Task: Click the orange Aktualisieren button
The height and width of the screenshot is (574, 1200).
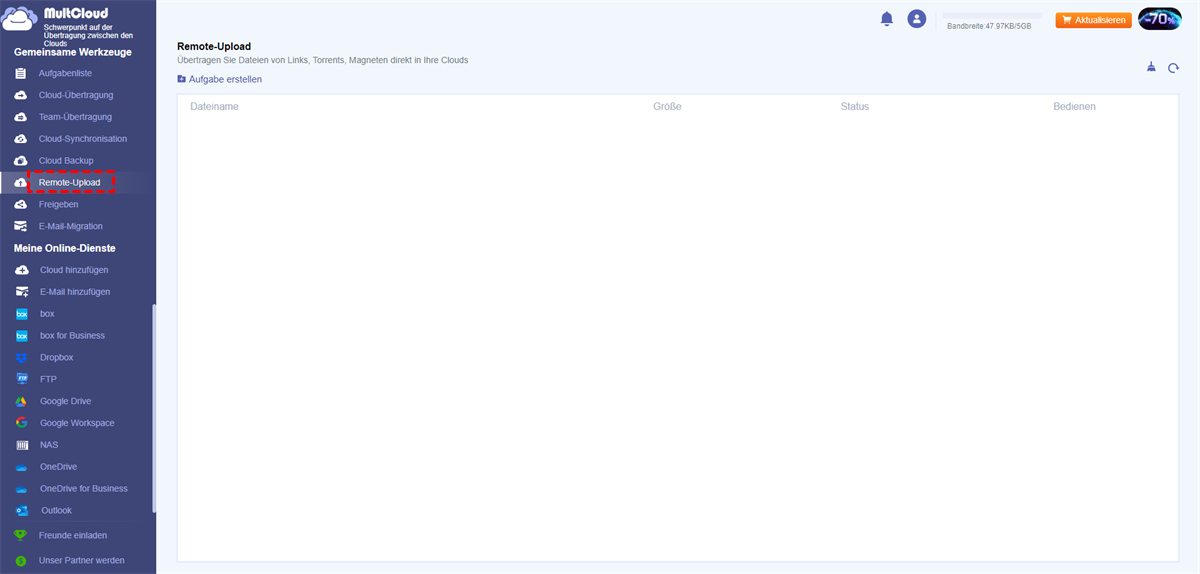Action: 1093,19
